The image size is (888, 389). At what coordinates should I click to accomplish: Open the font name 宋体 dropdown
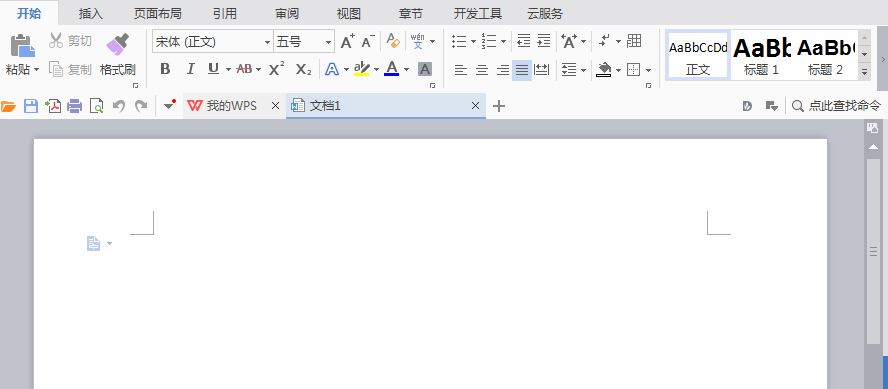pos(267,42)
